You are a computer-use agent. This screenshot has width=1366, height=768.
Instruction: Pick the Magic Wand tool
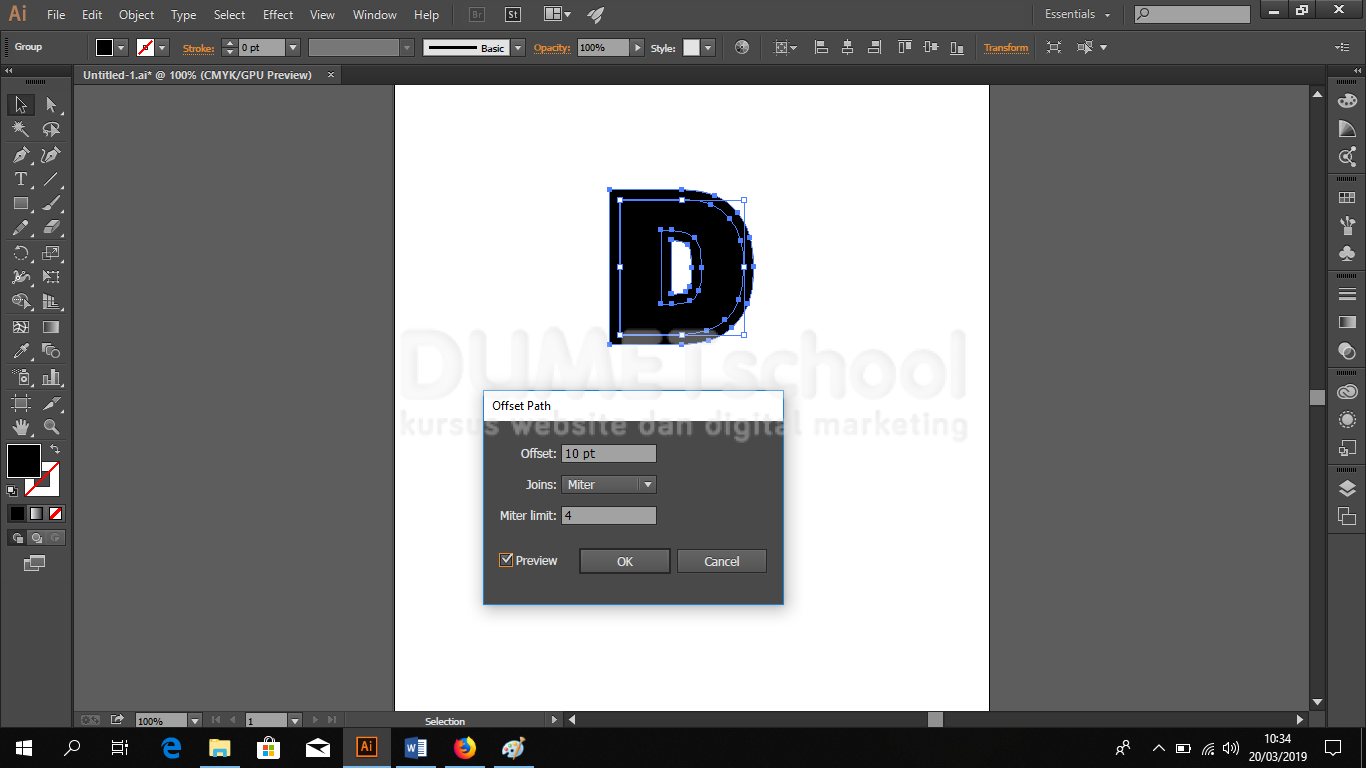coord(21,130)
